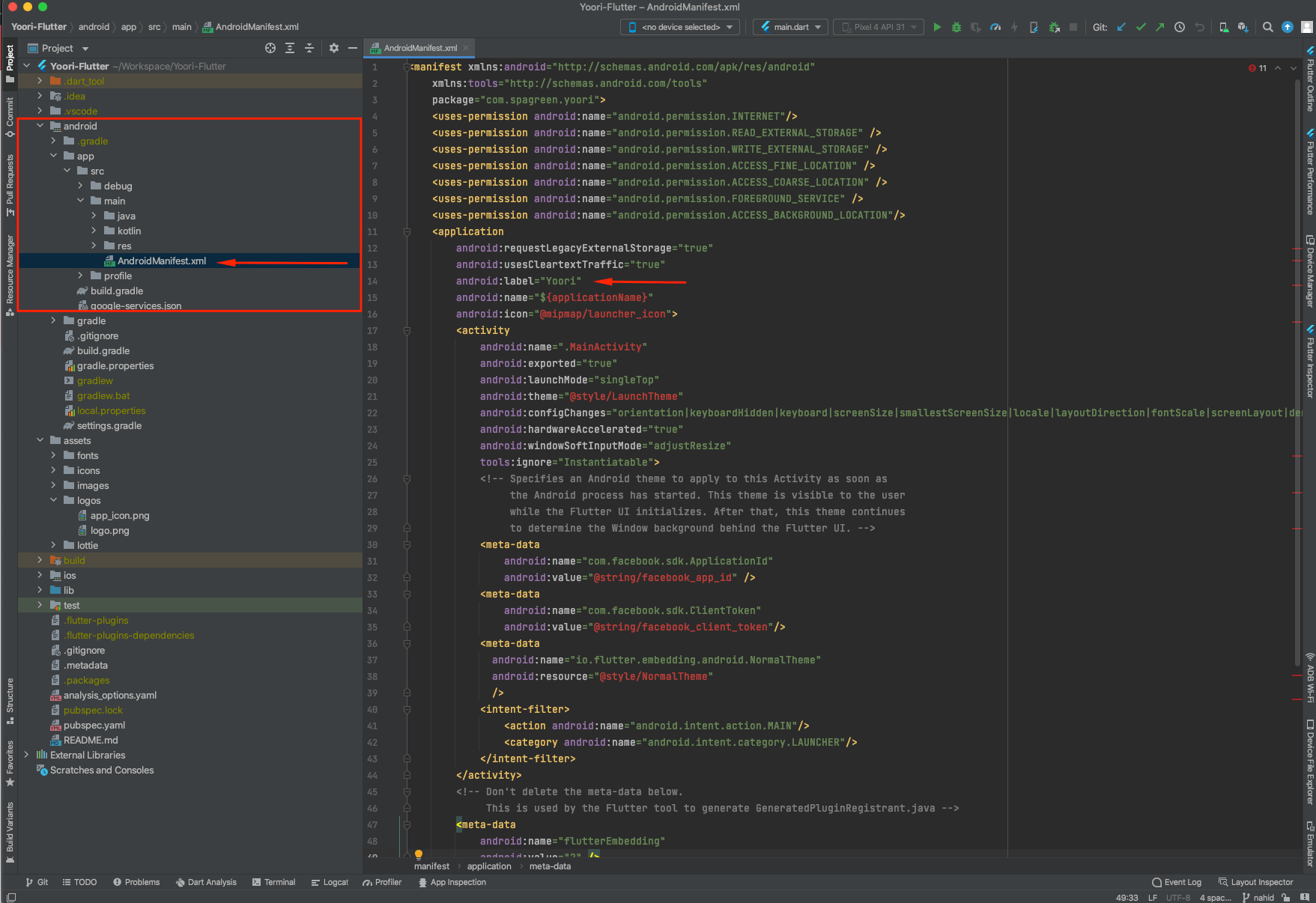Open the Problems tool tab
This screenshot has width=1316, height=903.
pyautogui.click(x=136, y=882)
